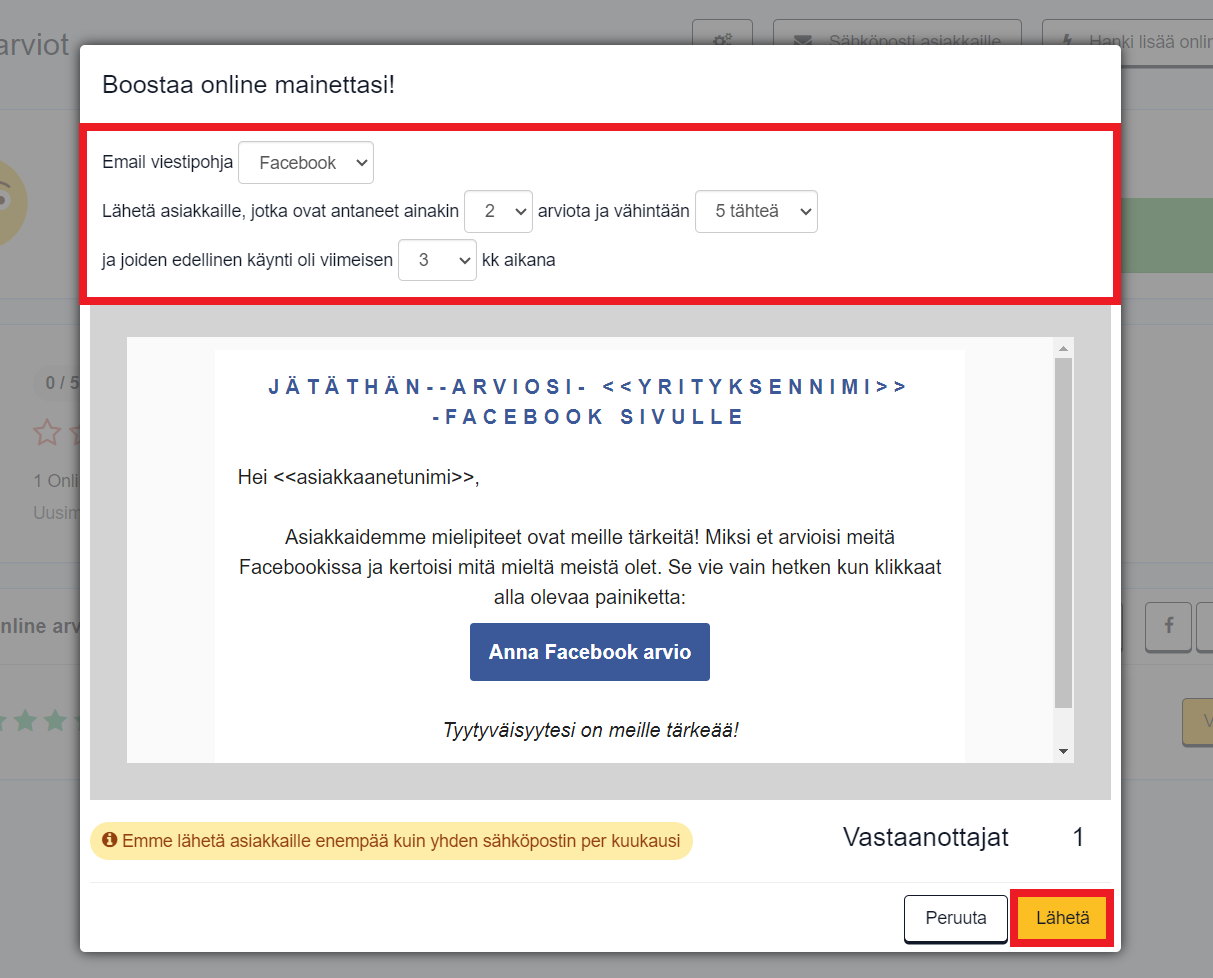Click the 'Tyytyväisyytesi on meille tärkeää!' line

point(590,729)
